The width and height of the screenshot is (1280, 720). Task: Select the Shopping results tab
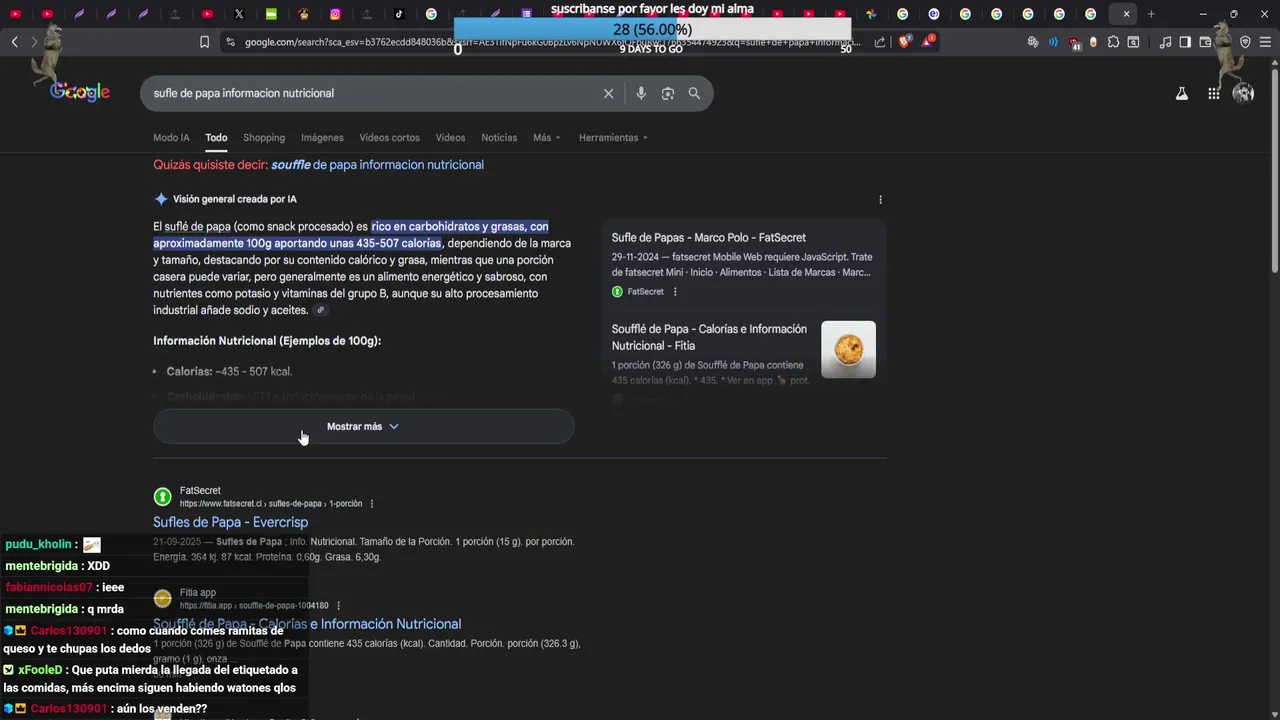[264, 138]
